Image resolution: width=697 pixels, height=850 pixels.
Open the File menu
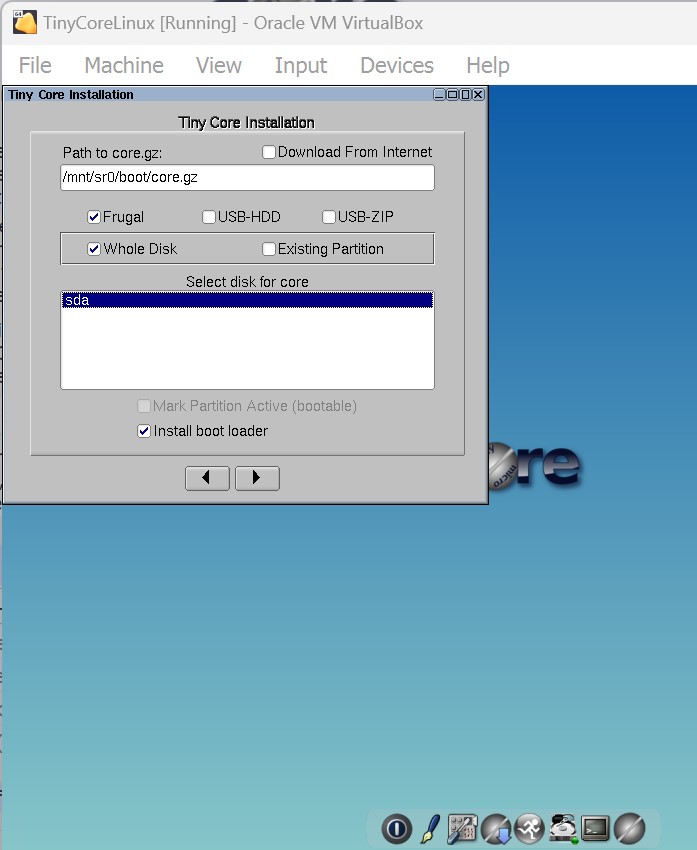35,65
